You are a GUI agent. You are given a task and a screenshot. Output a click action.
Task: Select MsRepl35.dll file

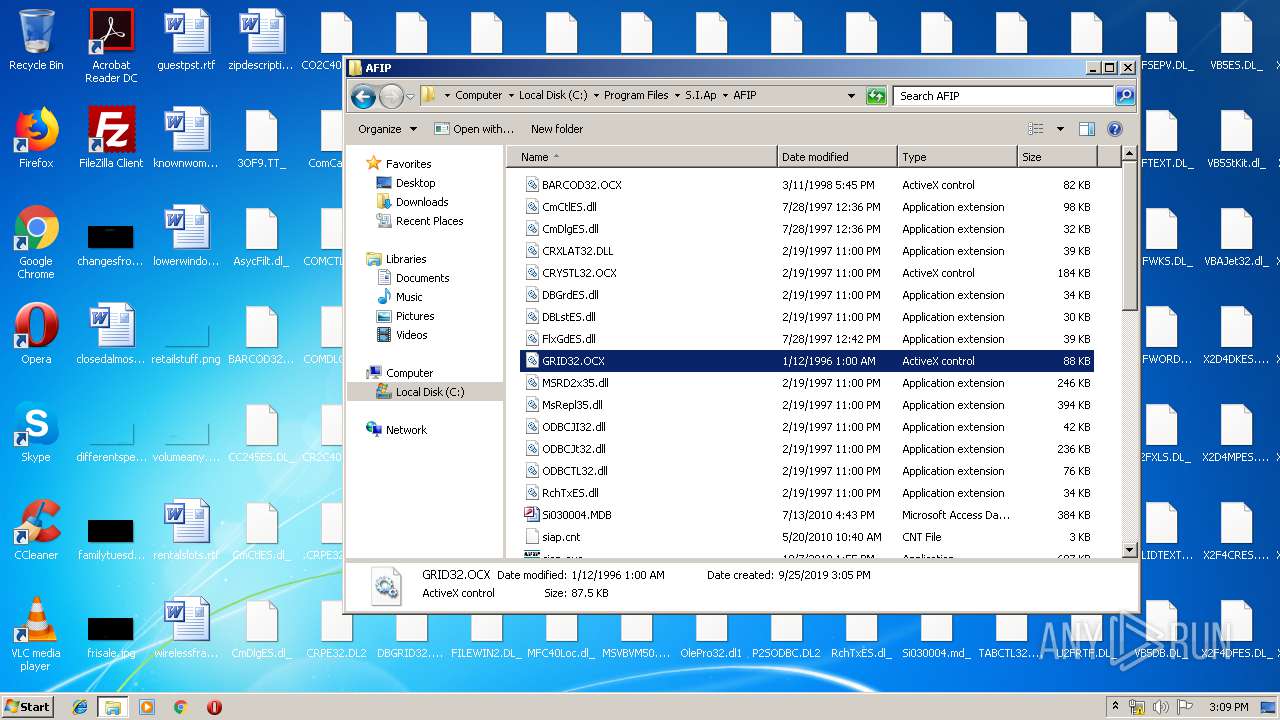pos(808,405)
